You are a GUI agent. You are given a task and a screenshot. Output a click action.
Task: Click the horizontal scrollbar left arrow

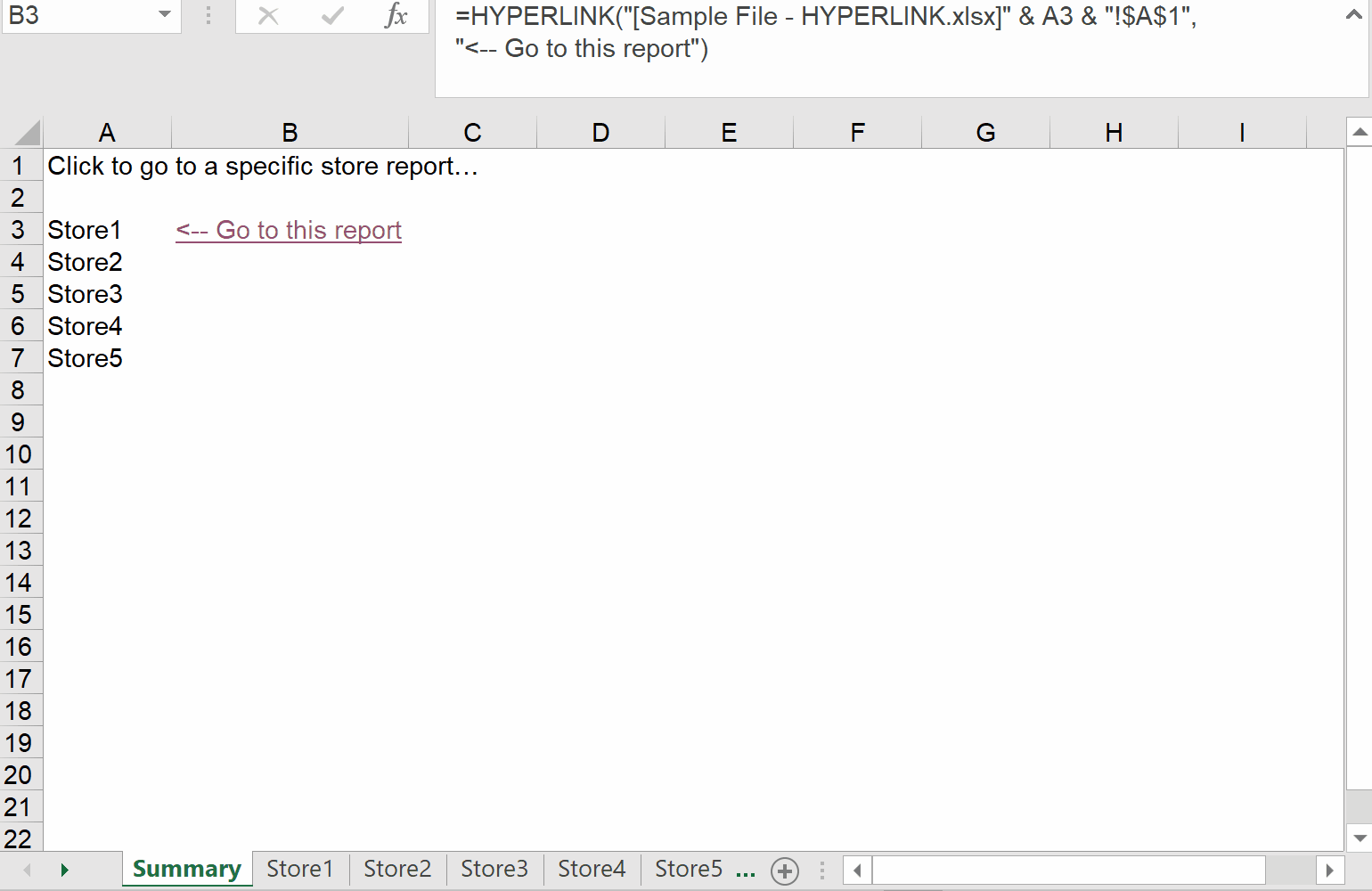tap(857, 870)
